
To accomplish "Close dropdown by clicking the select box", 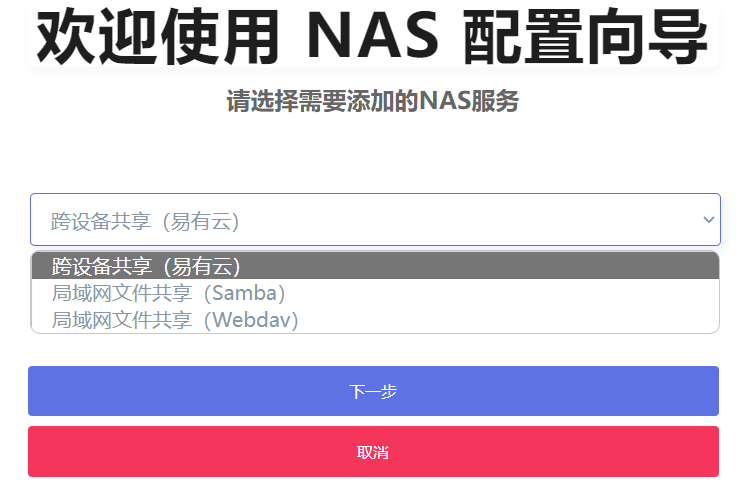I will pyautogui.click(x=375, y=220).
